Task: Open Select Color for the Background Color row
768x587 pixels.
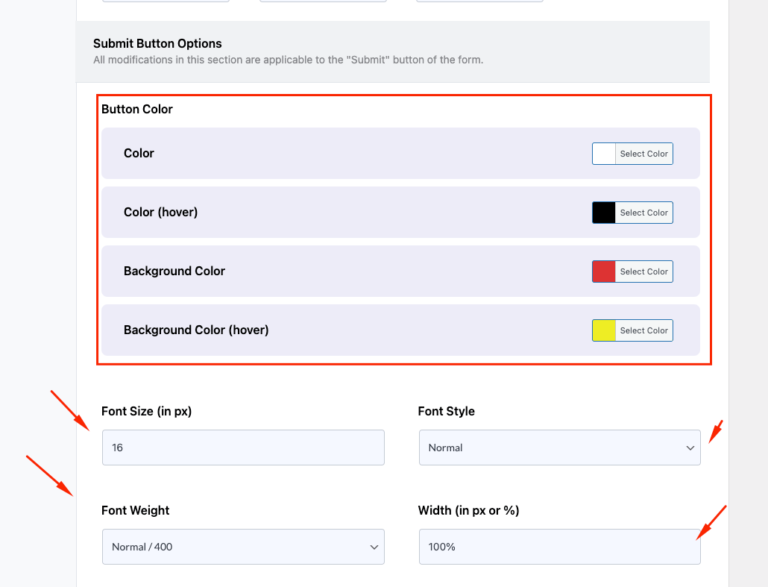Action: tap(644, 271)
